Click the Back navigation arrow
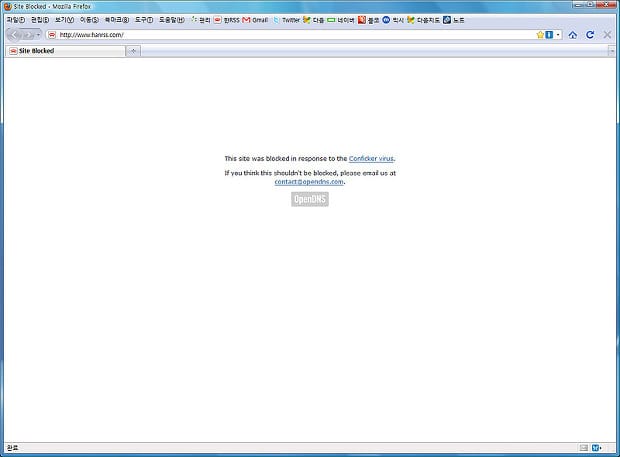The height and width of the screenshot is (457, 620). point(15,34)
